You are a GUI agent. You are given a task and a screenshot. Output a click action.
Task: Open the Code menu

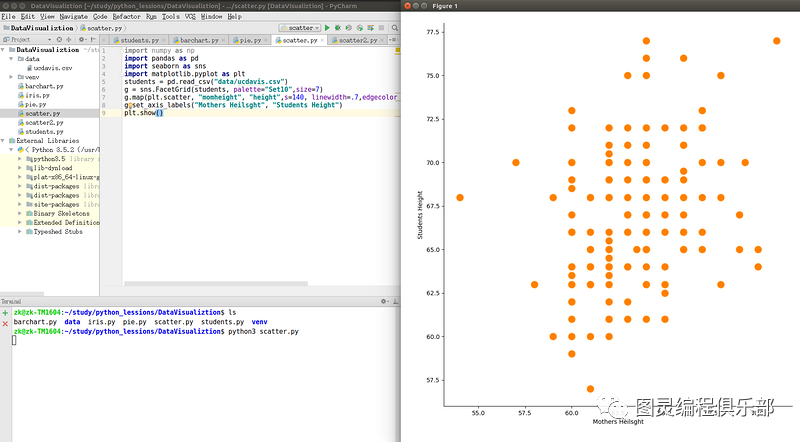(x=100, y=16)
